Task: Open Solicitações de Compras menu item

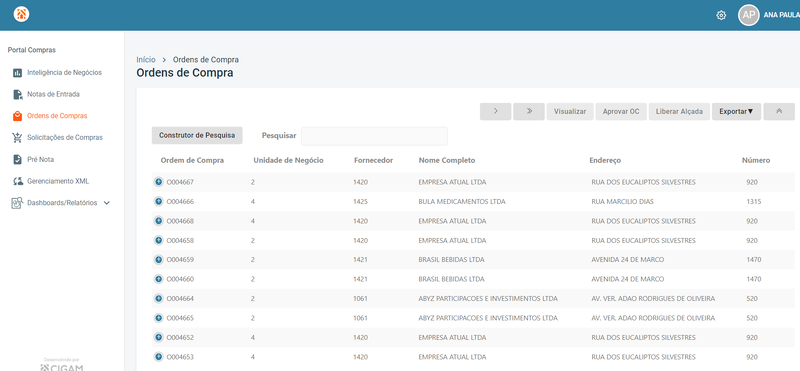Action: pyautogui.click(x=65, y=138)
